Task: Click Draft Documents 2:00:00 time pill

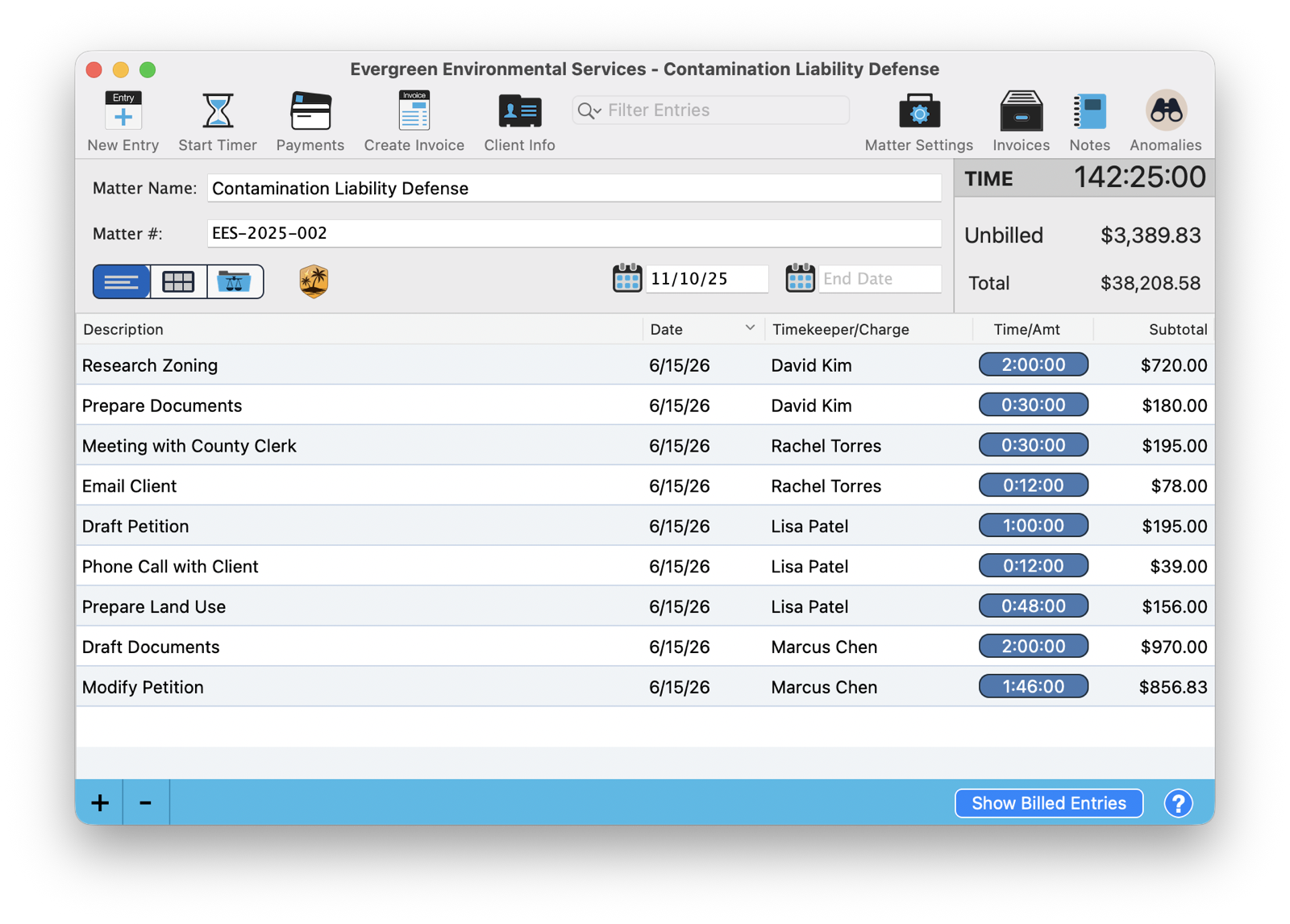Action: coord(1033,646)
